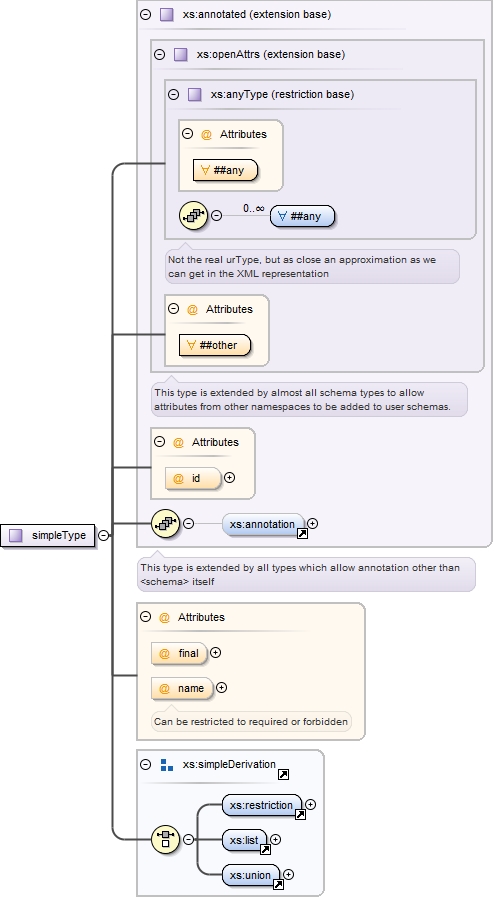Click the sequence compositor icon before xs:annotation
The width and height of the screenshot is (494, 898).
coord(165,523)
